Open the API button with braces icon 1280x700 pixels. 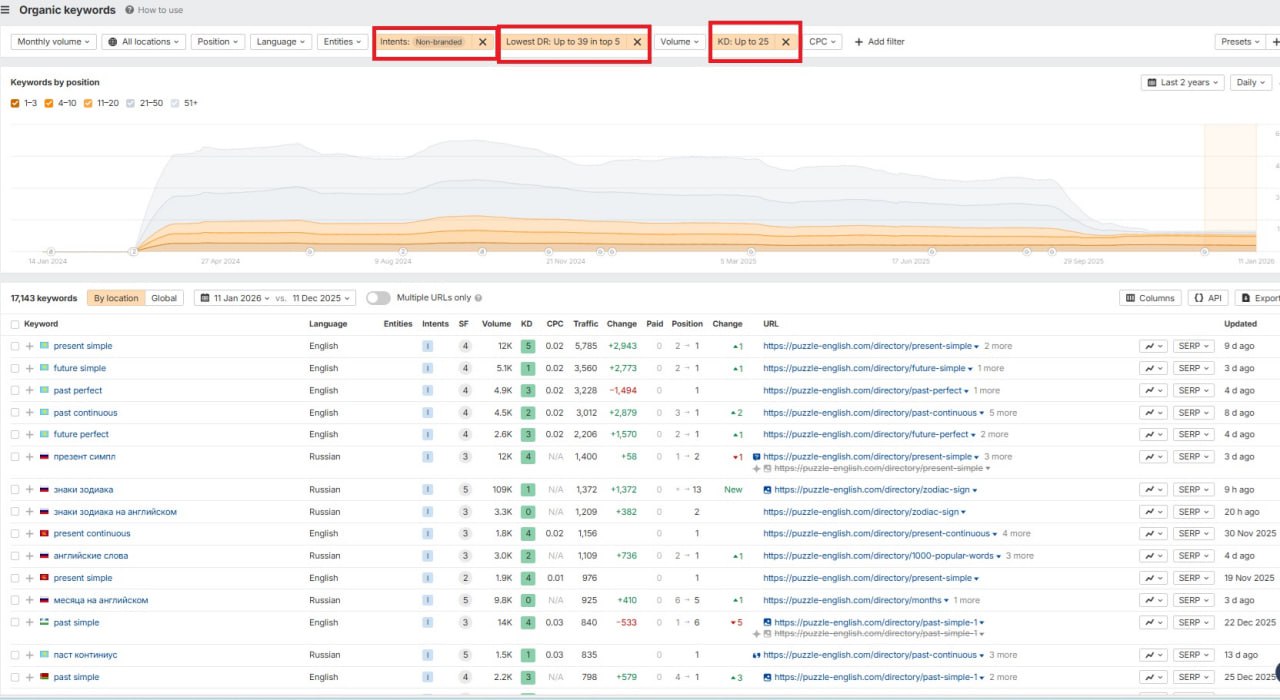(1208, 298)
